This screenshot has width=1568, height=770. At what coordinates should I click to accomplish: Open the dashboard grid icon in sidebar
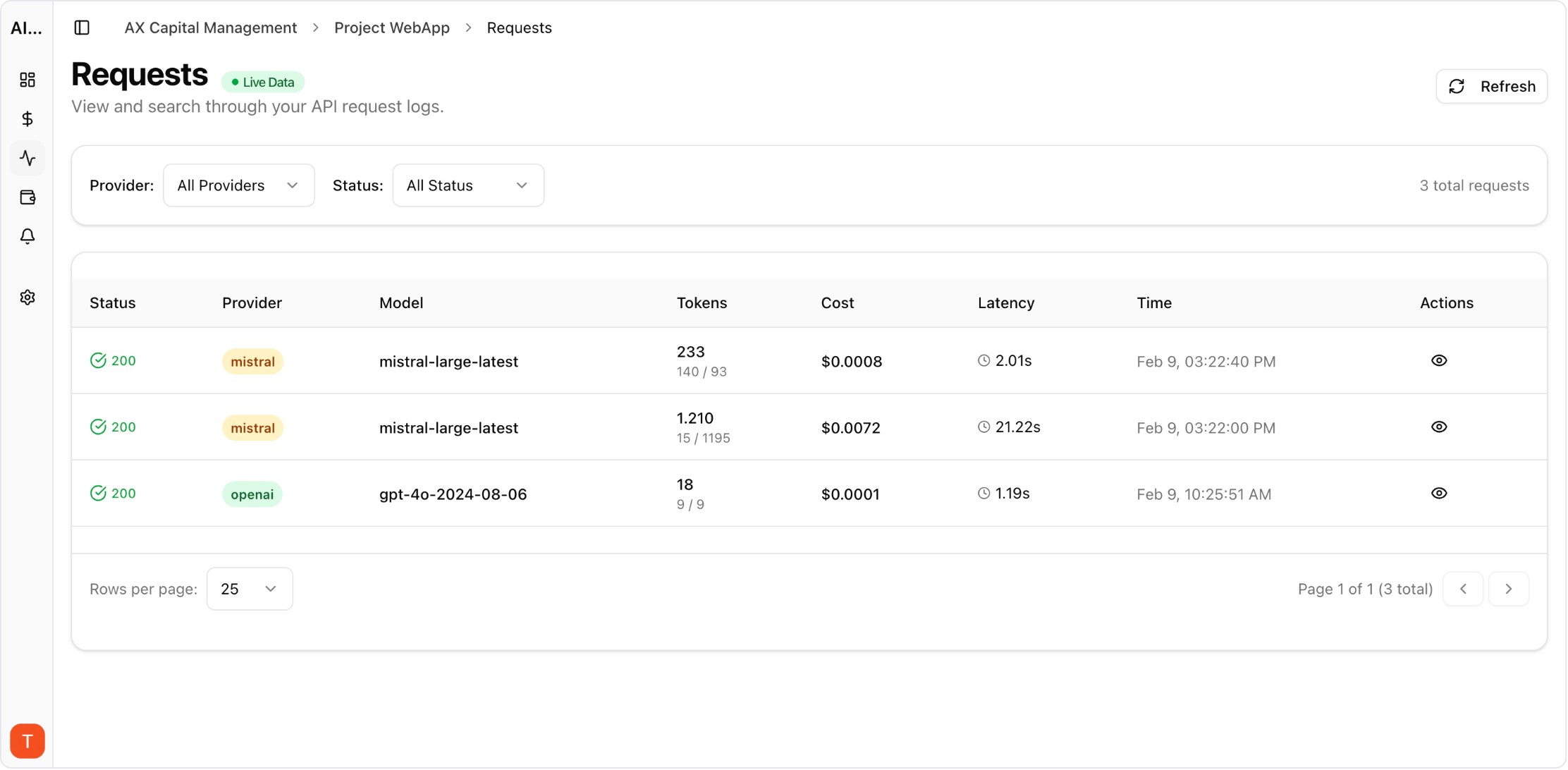[27, 80]
